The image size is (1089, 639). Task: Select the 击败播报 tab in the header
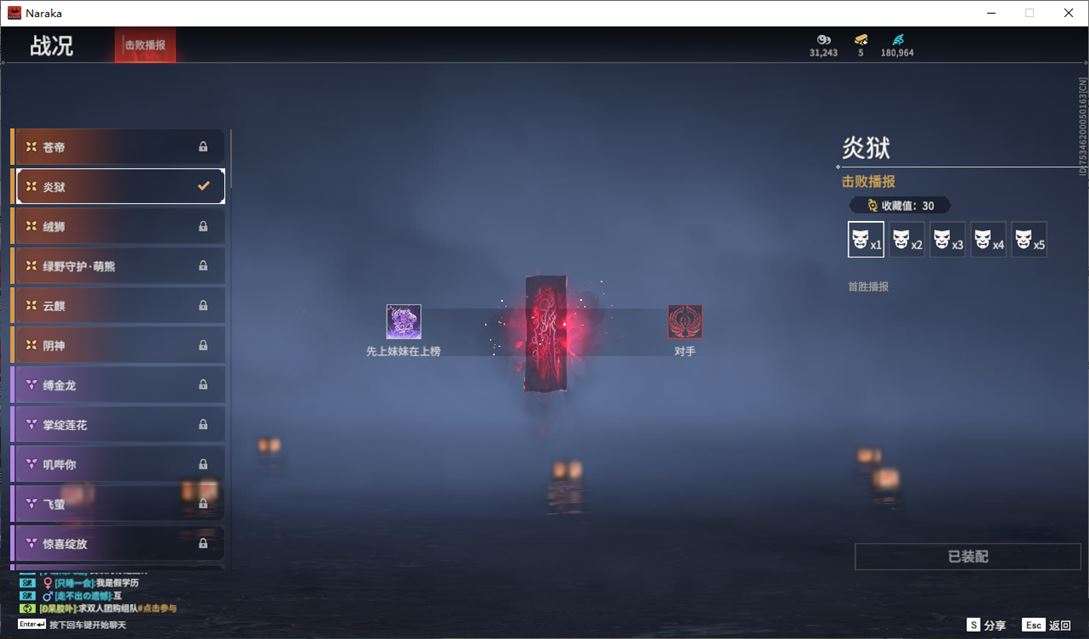145,45
